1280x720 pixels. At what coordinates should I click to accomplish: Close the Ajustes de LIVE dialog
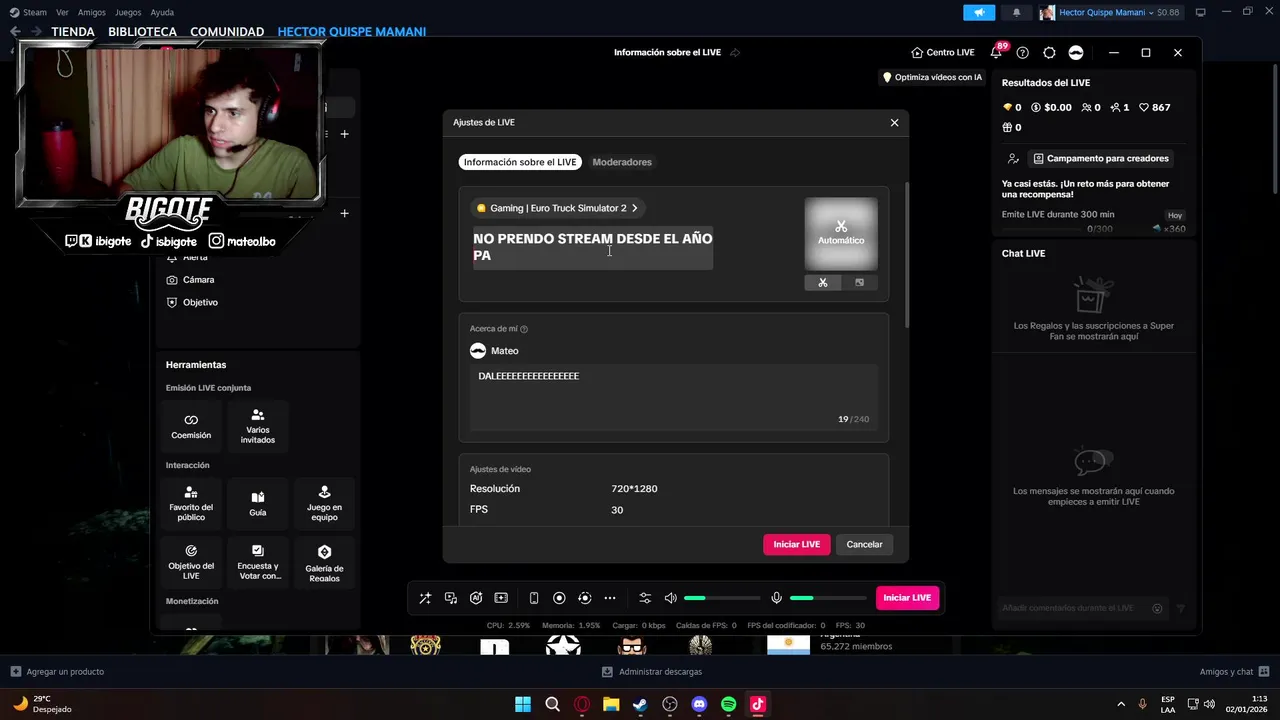pos(894,122)
